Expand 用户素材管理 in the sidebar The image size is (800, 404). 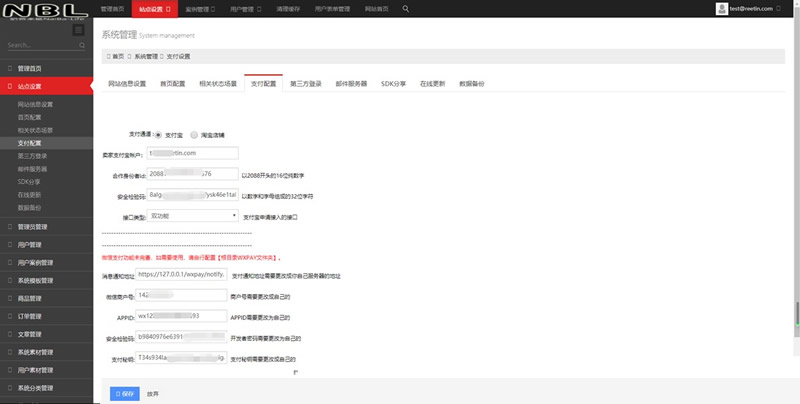(x=46, y=370)
